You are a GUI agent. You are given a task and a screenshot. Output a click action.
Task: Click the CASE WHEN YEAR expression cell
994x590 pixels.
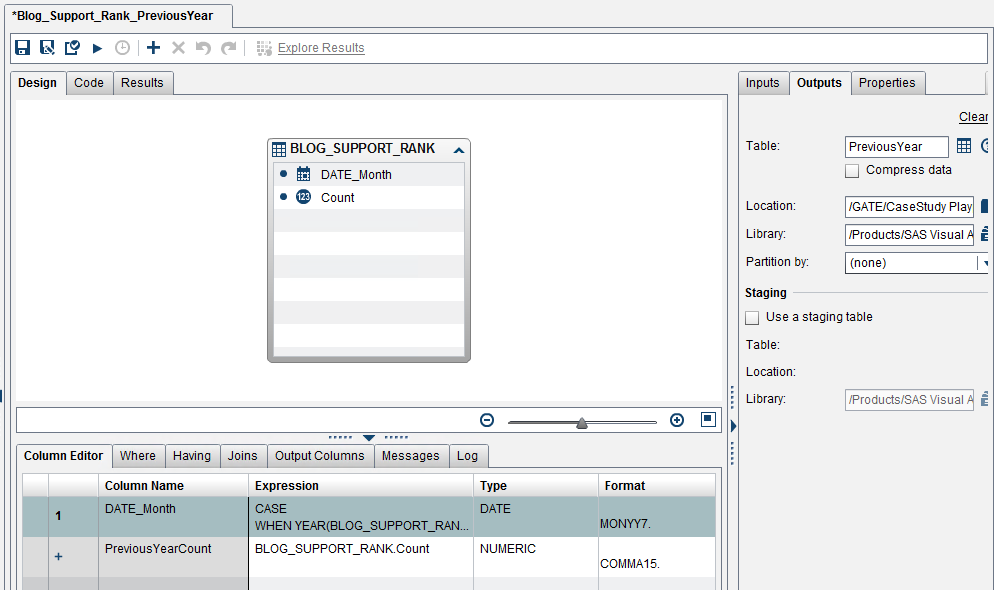click(x=361, y=516)
